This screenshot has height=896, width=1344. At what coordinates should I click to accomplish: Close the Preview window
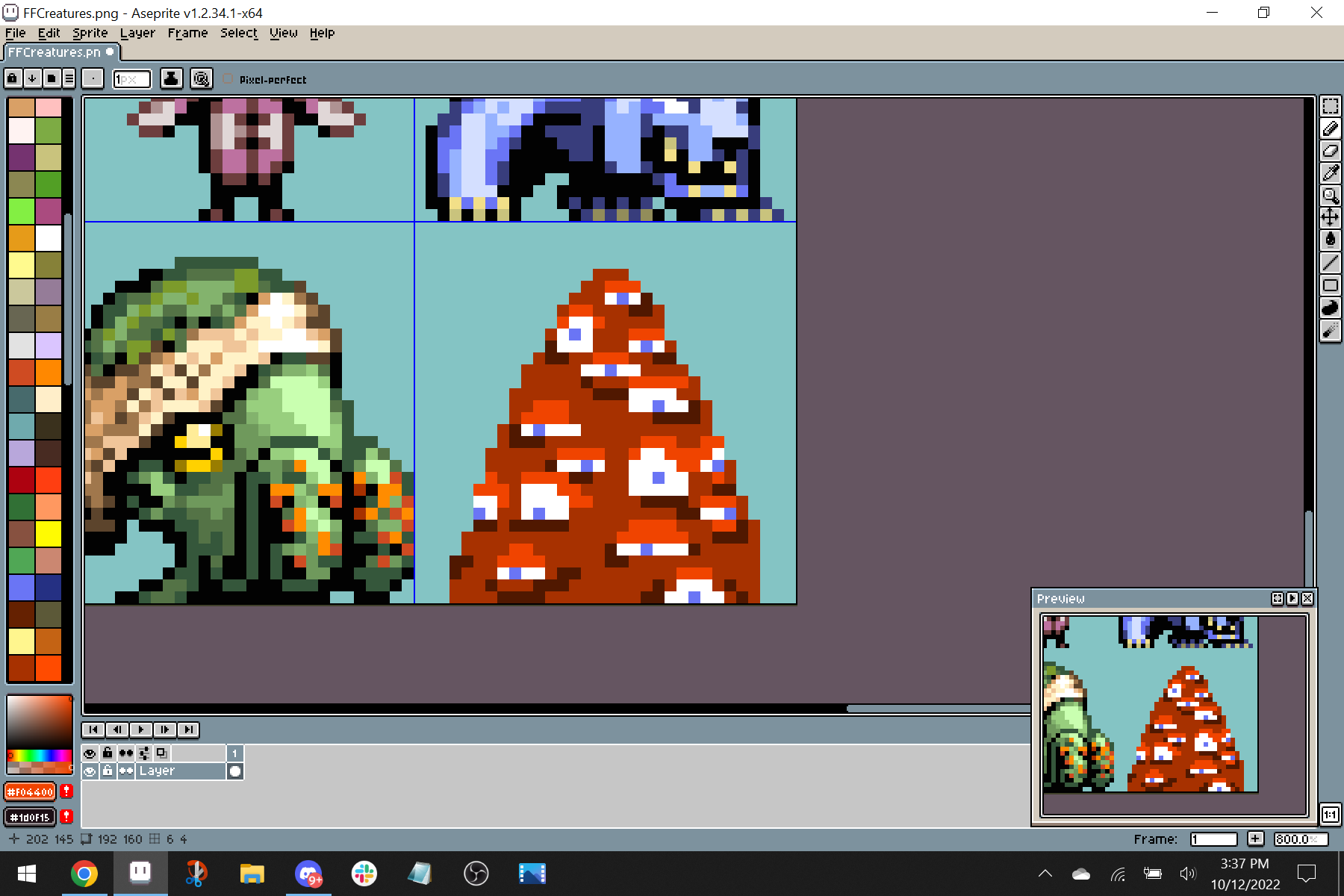click(1307, 598)
